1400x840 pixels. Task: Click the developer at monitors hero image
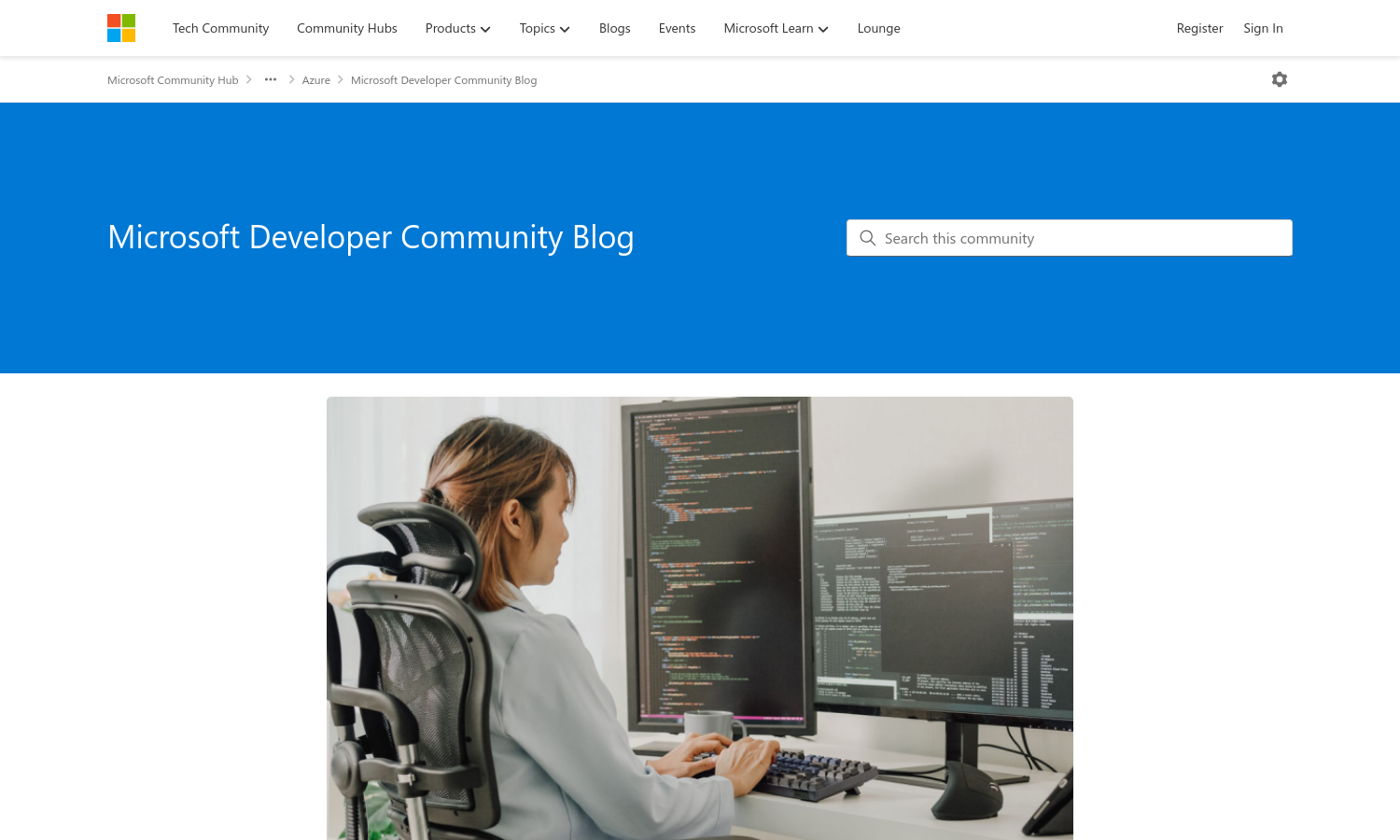coord(700,616)
